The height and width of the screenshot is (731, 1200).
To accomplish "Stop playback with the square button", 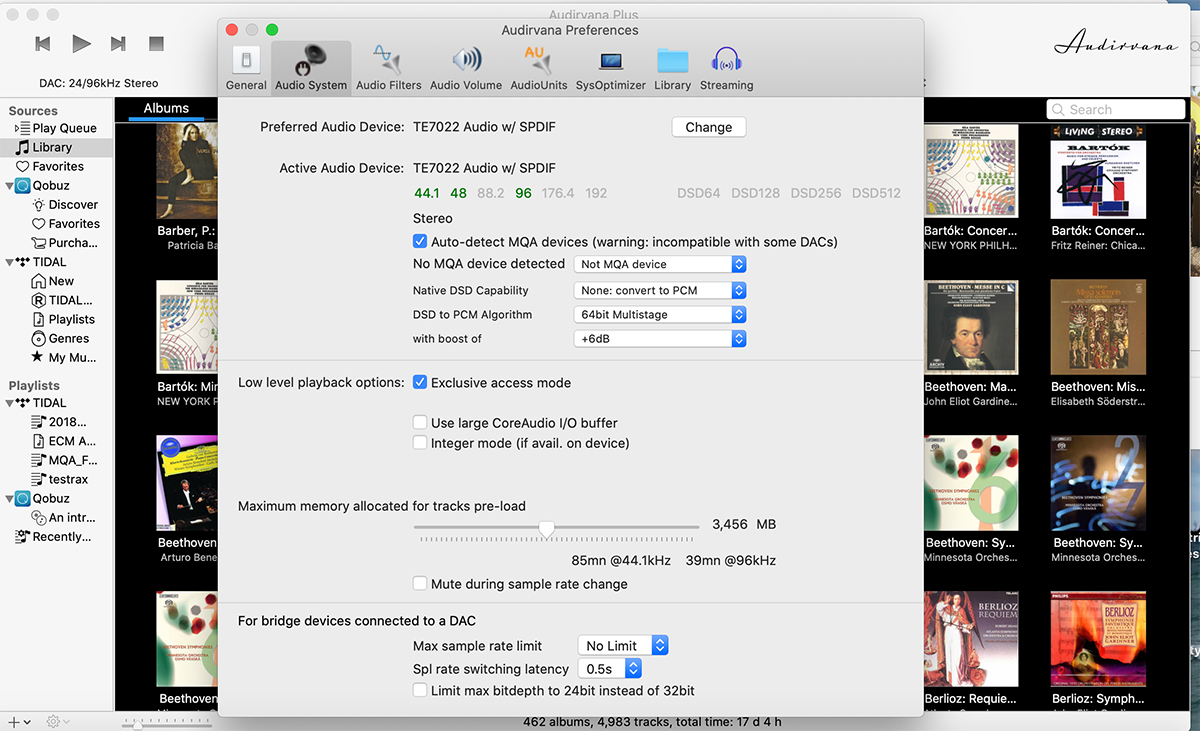I will [x=156, y=43].
